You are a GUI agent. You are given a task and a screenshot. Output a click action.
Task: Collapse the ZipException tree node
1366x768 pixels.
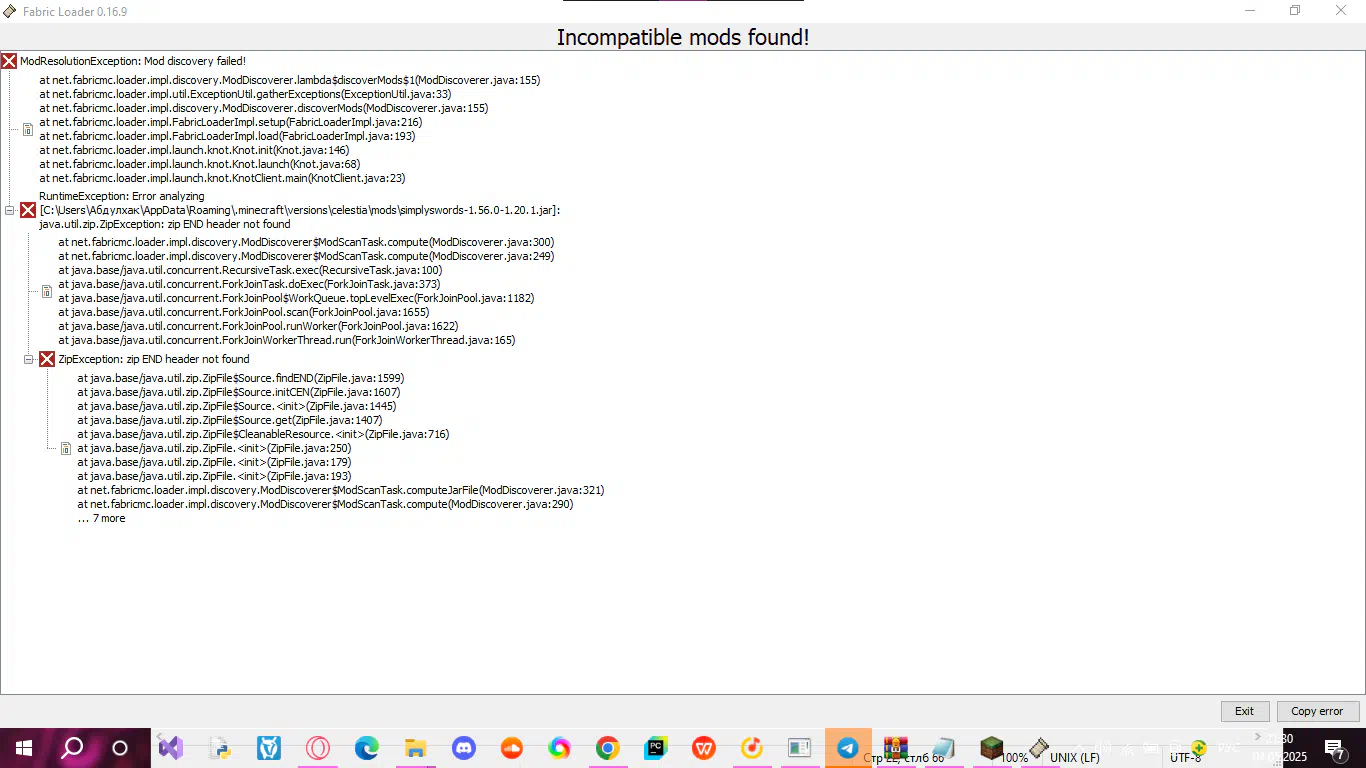click(x=29, y=359)
